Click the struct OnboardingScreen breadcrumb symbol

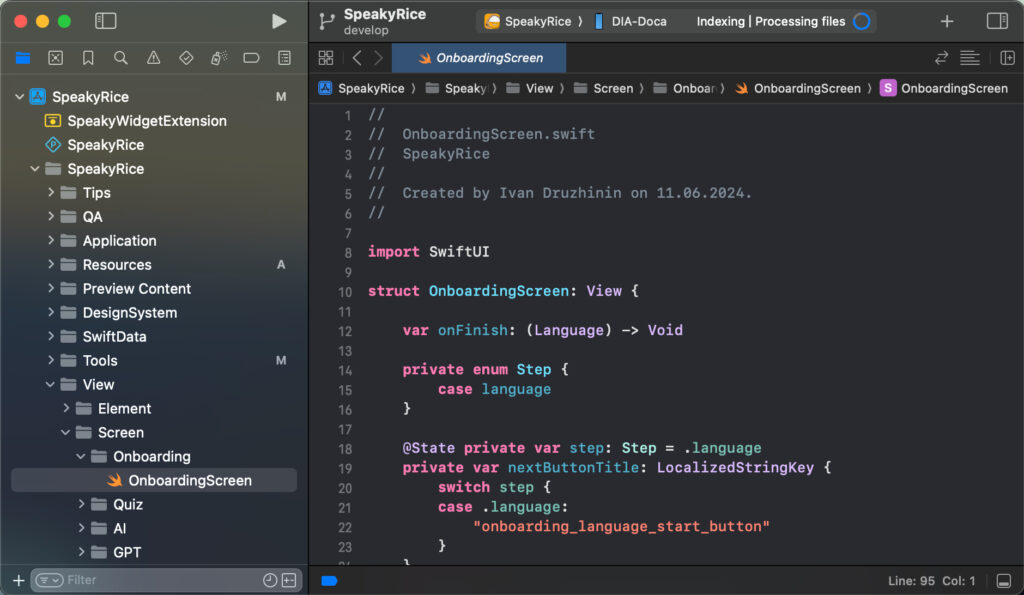tap(944, 88)
